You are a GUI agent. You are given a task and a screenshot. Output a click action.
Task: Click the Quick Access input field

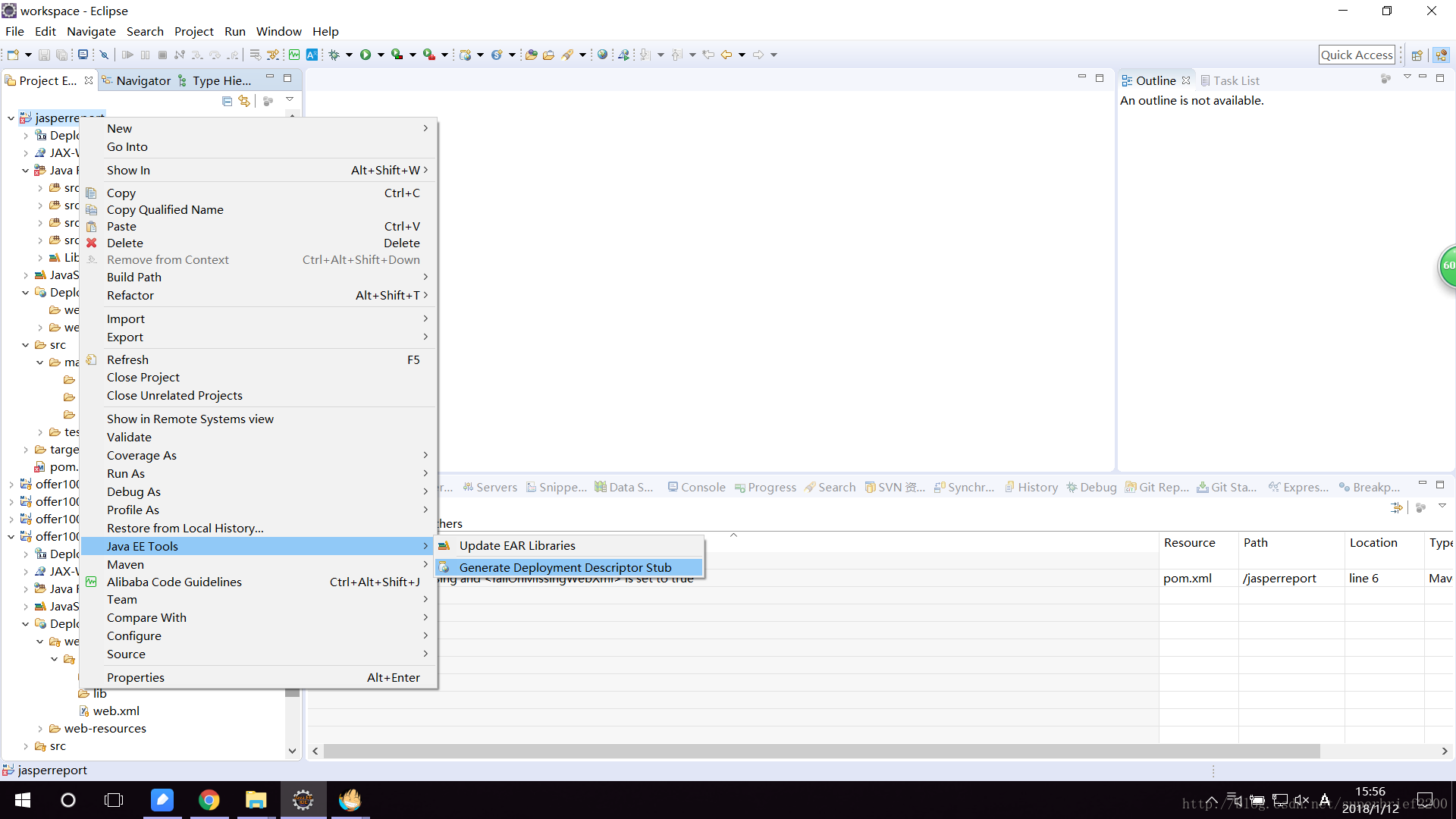[x=1356, y=54]
